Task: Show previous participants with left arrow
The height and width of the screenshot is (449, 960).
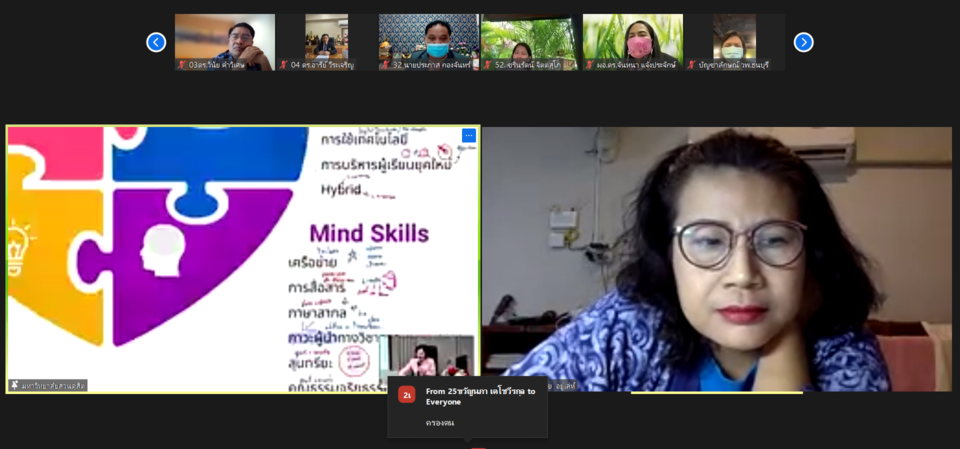Action: [x=156, y=42]
